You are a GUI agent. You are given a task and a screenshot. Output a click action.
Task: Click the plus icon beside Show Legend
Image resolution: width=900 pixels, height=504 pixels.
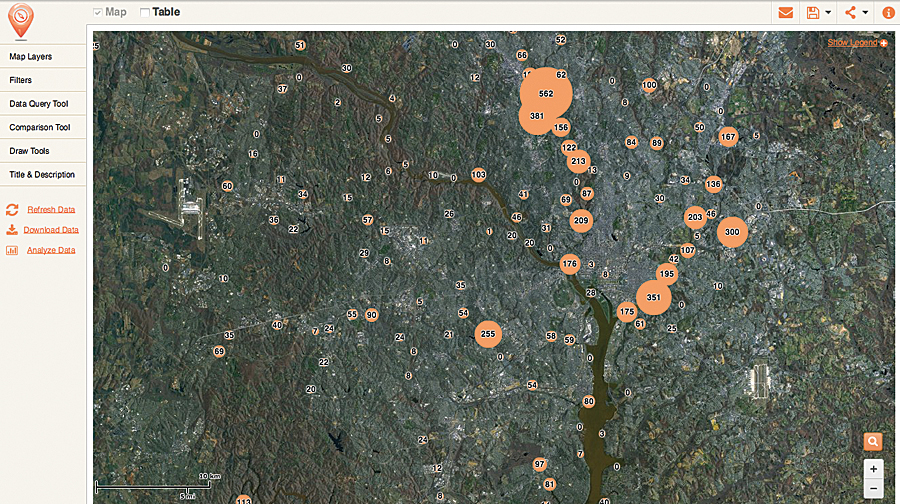click(884, 43)
